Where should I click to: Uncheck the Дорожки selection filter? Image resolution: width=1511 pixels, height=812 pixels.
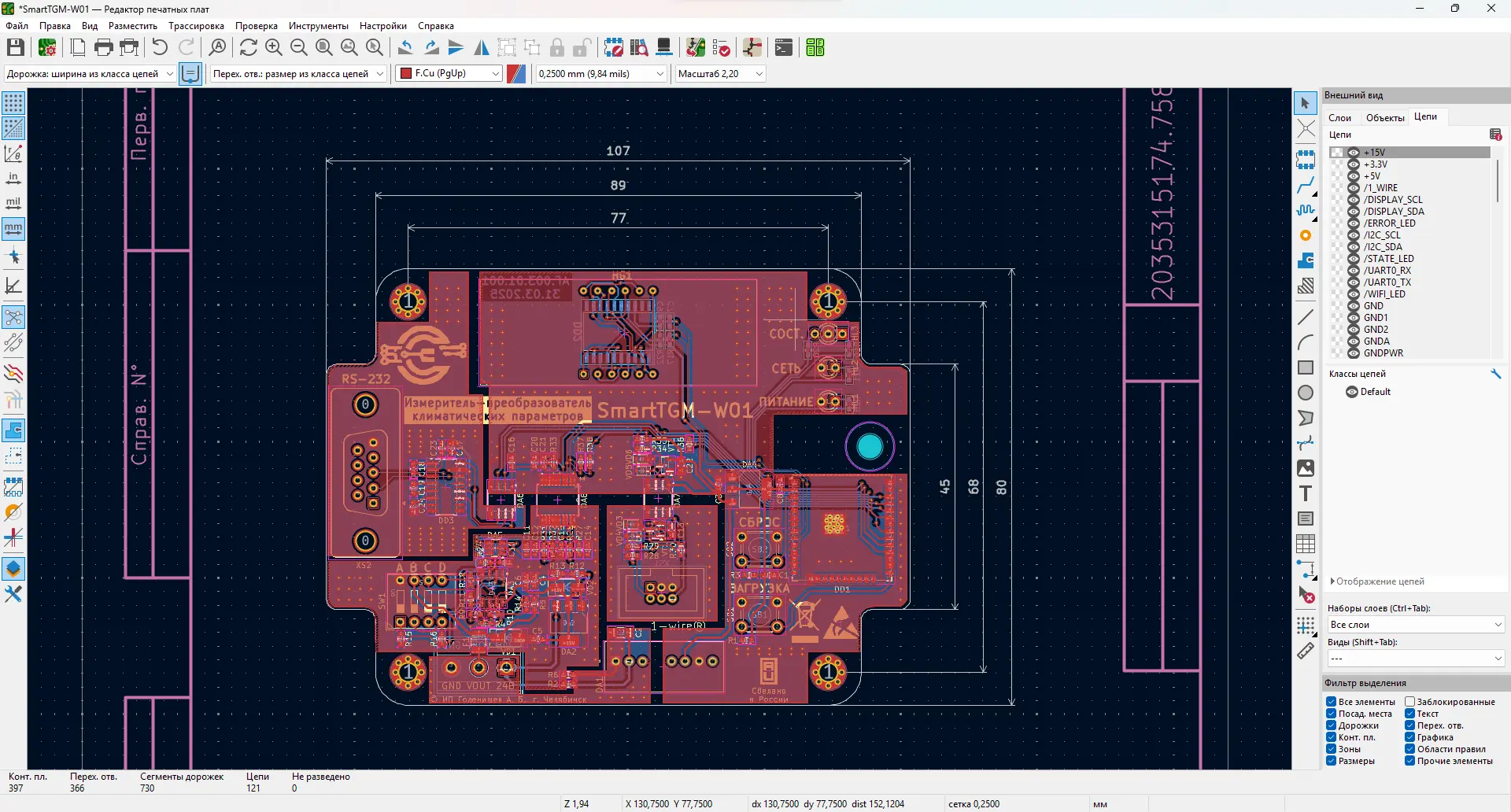coord(1332,725)
